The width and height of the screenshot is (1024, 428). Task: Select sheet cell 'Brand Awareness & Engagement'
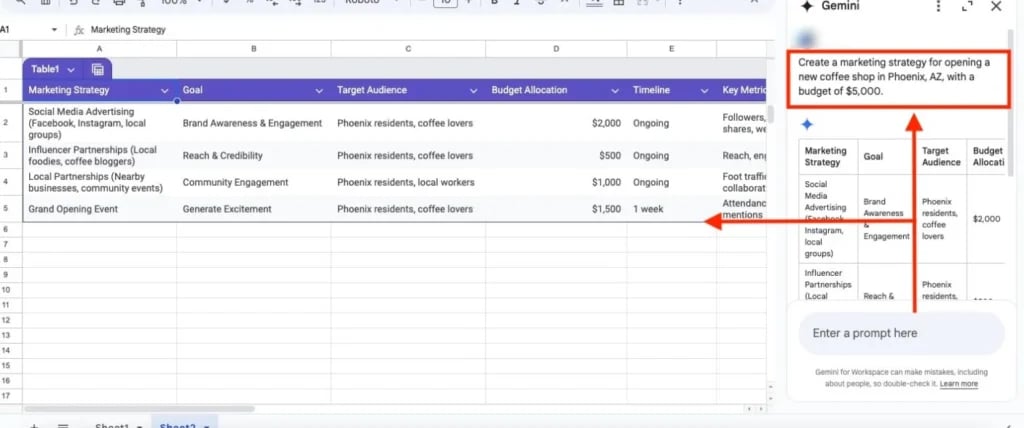click(253, 123)
